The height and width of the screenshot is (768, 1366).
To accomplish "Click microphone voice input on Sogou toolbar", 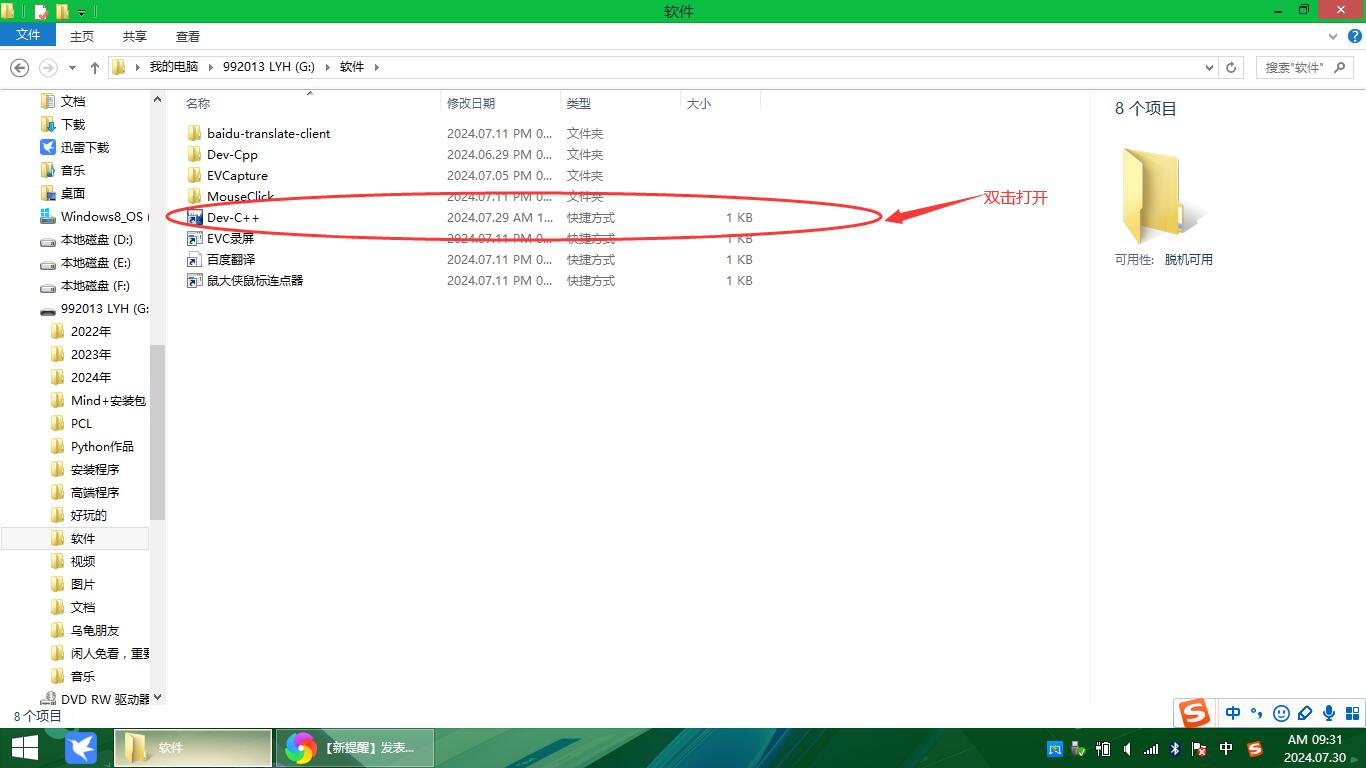I will tap(1329, 713).
